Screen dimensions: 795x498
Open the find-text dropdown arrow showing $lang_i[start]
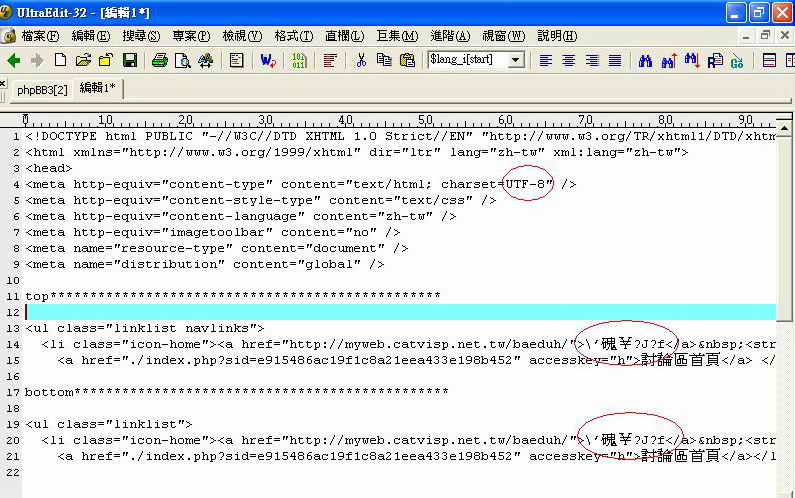click(516, 60)
